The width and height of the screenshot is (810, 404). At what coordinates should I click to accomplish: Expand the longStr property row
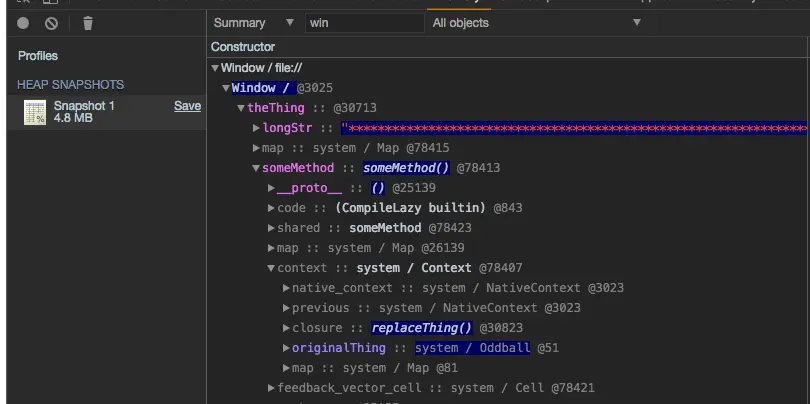256,128
